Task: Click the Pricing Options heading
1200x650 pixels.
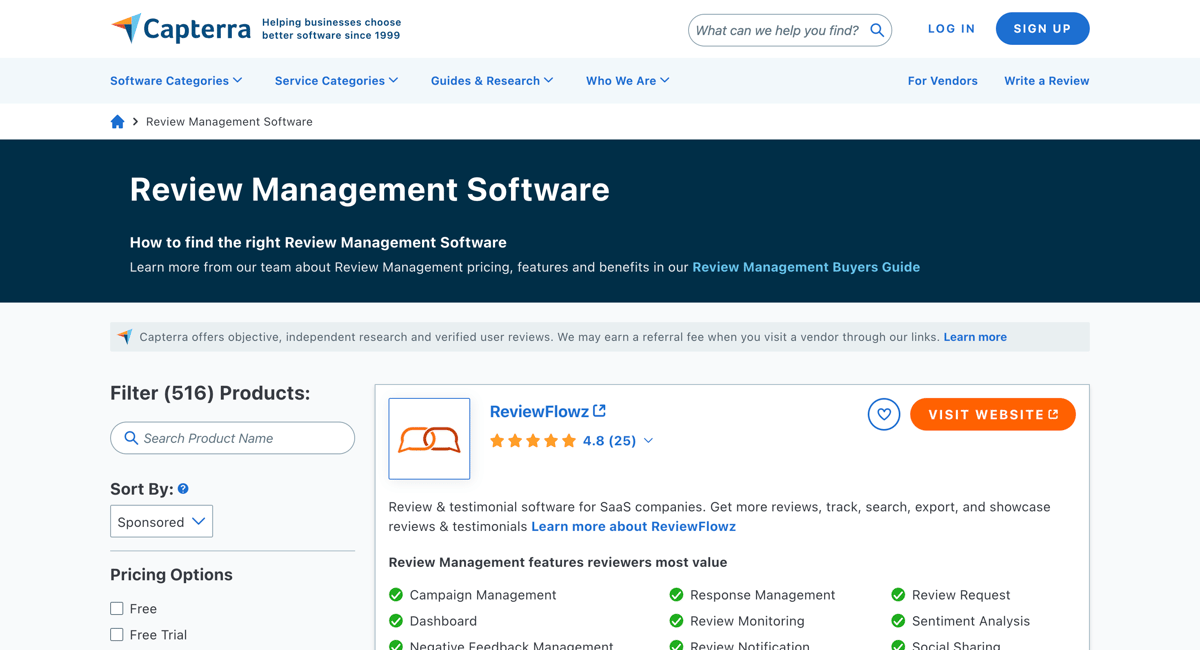Action: click(x=171, y=575)
